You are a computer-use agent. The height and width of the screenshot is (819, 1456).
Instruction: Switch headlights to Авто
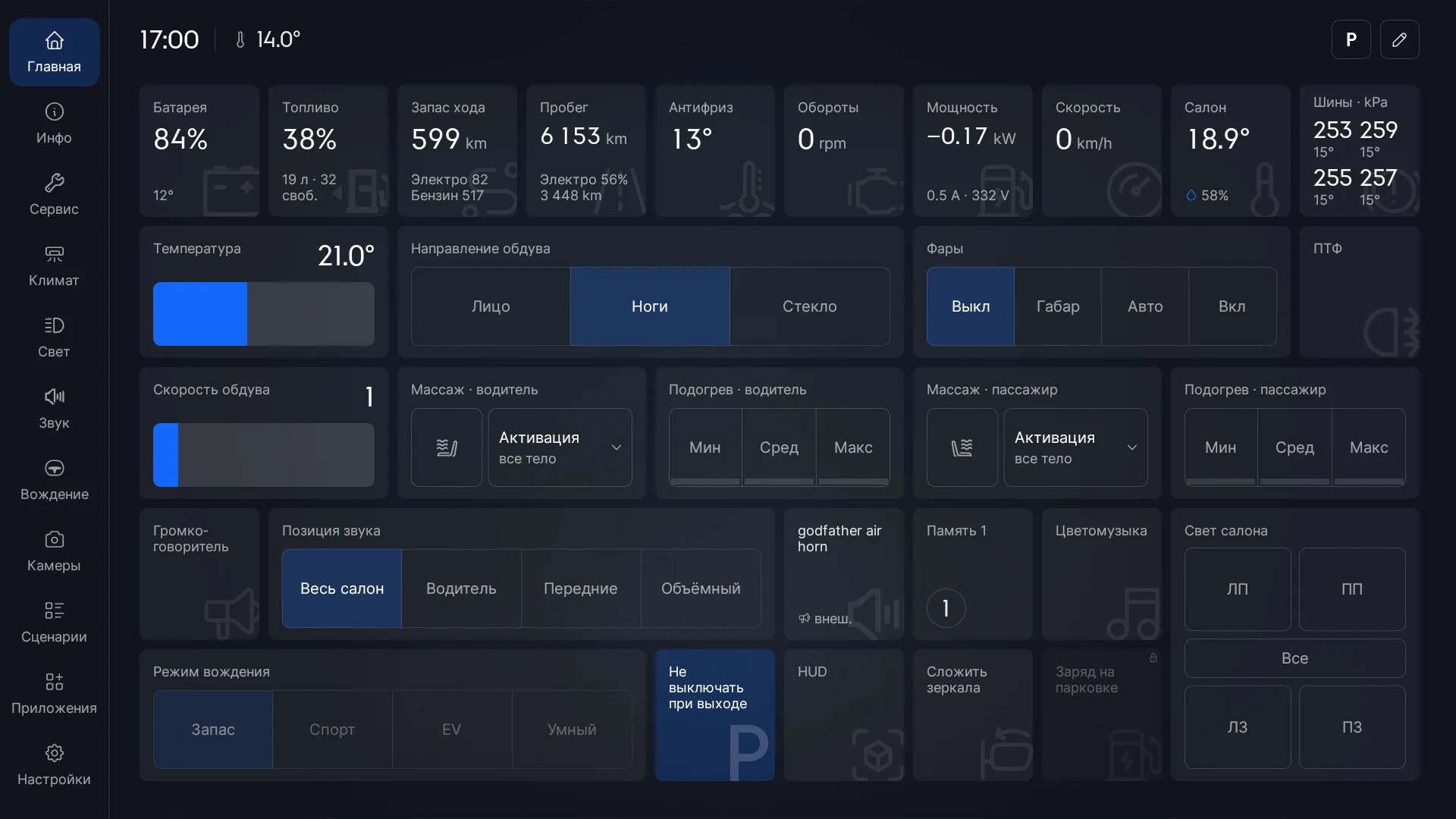pyautogui.click(x=1145, y=306)
